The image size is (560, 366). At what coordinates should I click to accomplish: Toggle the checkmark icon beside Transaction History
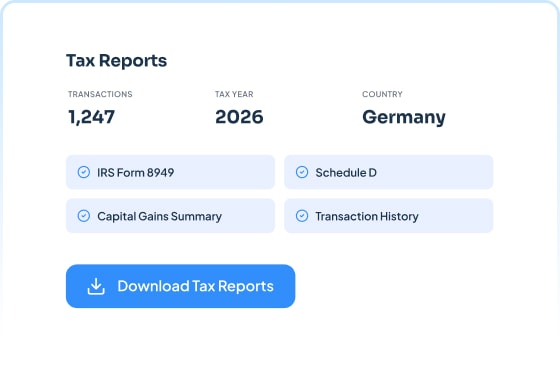pos(302,216)
